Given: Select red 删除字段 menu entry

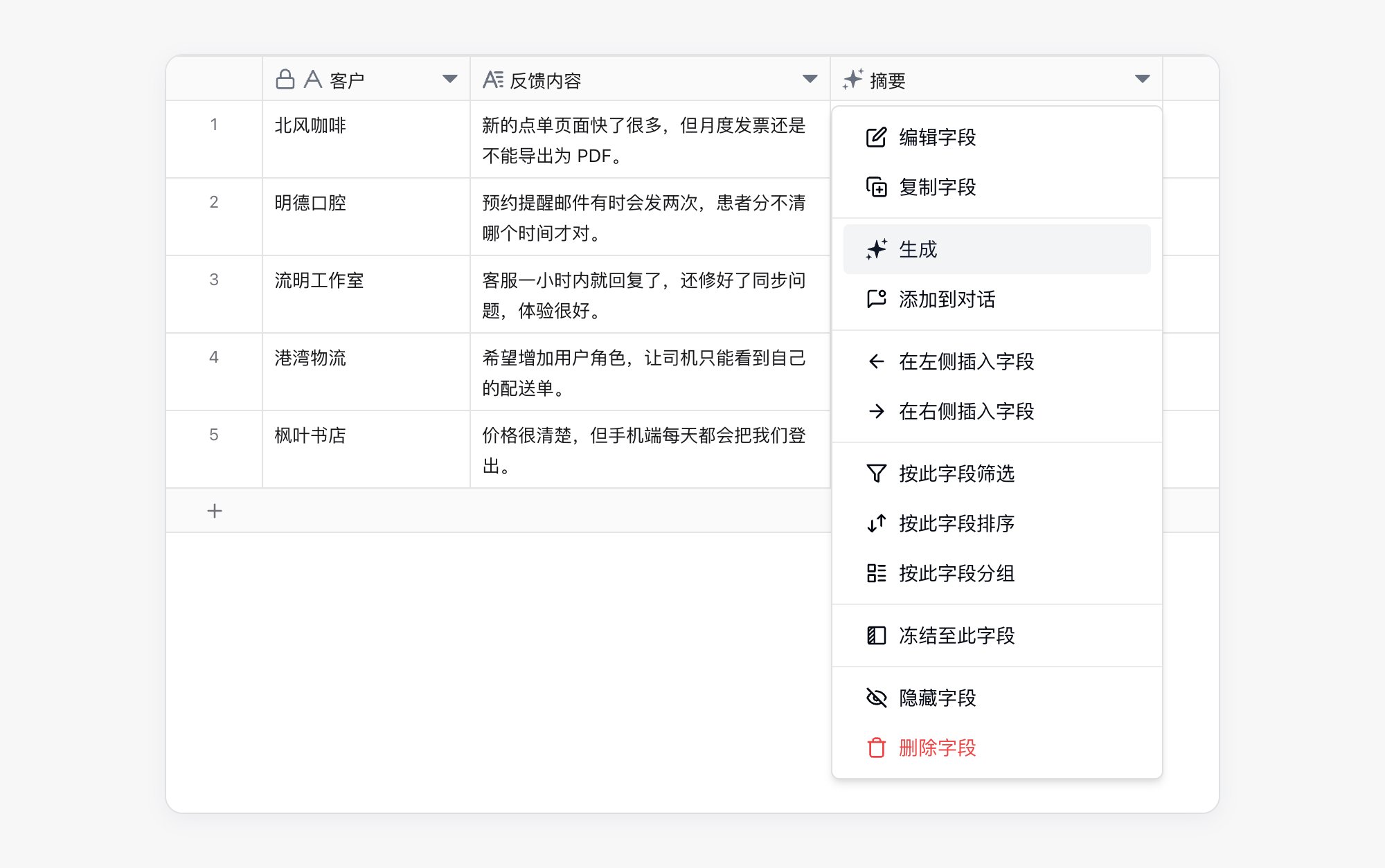Looking at the screenshot, I should click(997, 748).
